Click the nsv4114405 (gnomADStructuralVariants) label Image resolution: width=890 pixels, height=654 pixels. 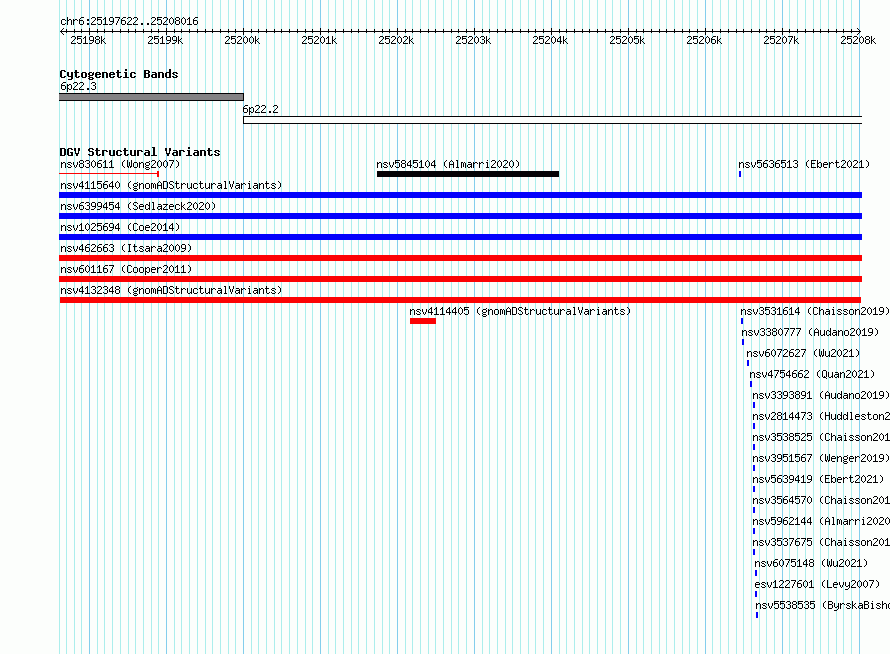click(x=520, y=311)
